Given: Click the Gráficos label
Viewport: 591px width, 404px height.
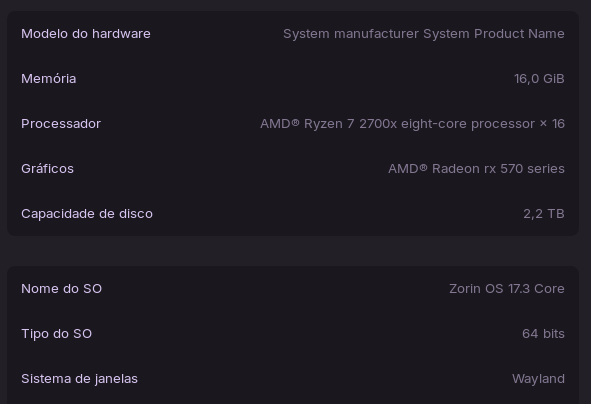Looking at the screenshot, I should pyautogui.click(x=47, y=168).
